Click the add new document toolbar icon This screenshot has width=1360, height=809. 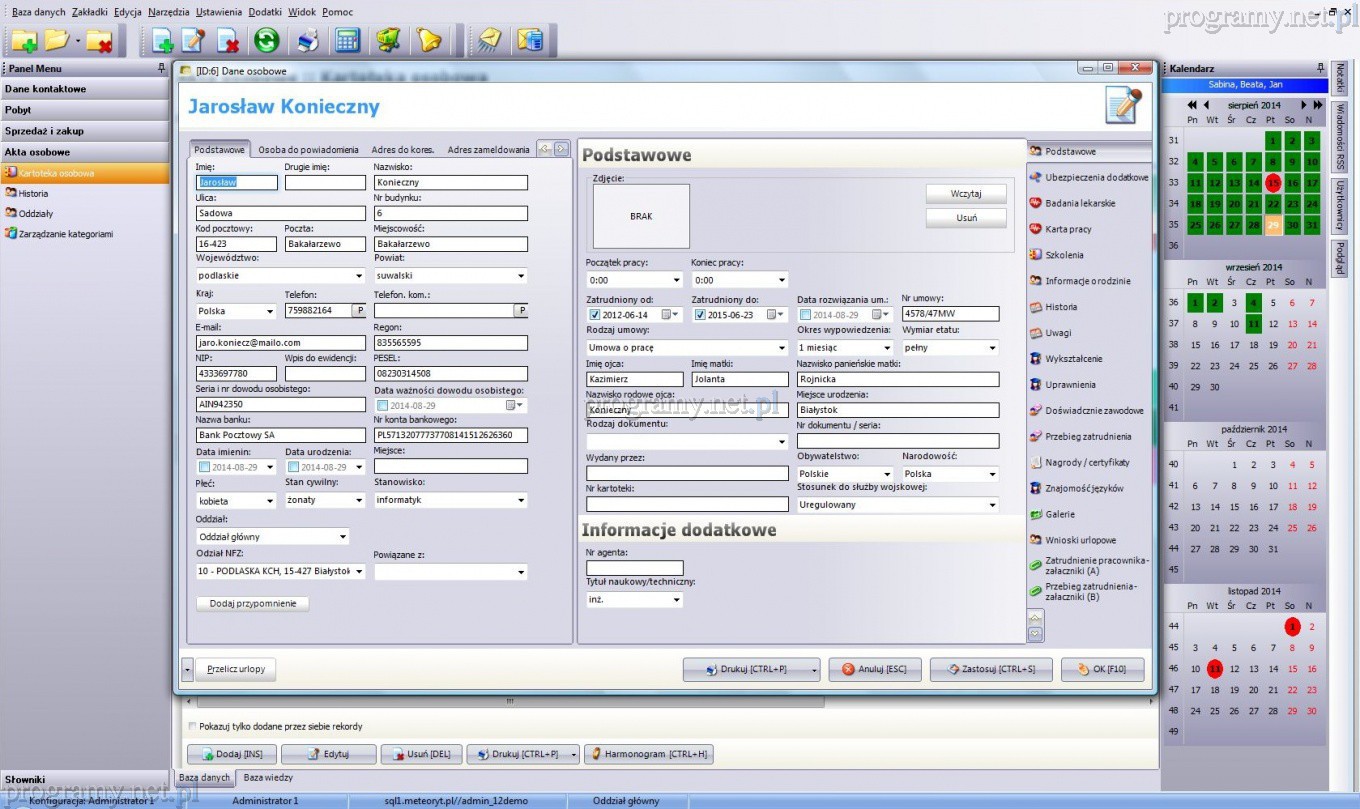click(162, 41)
